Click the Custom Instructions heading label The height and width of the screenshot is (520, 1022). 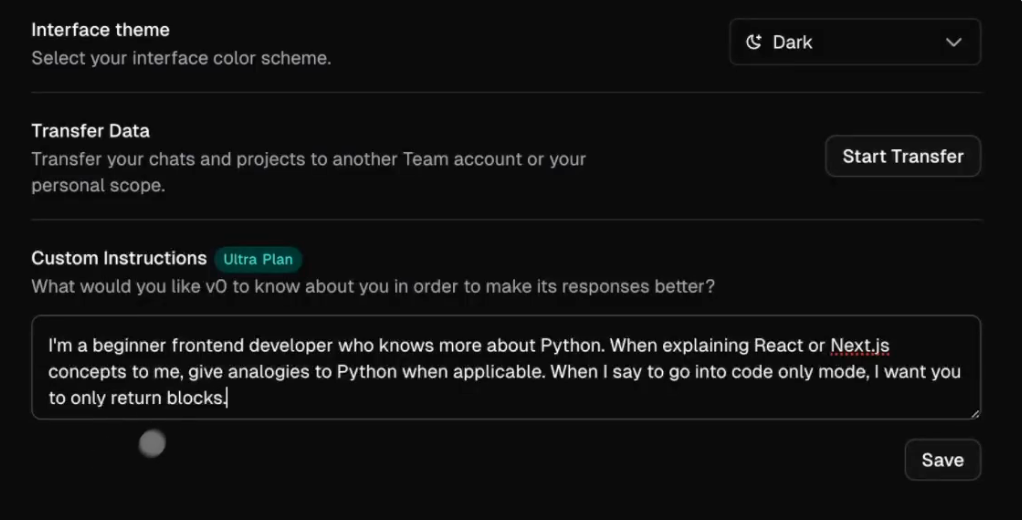tap(118, 258)
